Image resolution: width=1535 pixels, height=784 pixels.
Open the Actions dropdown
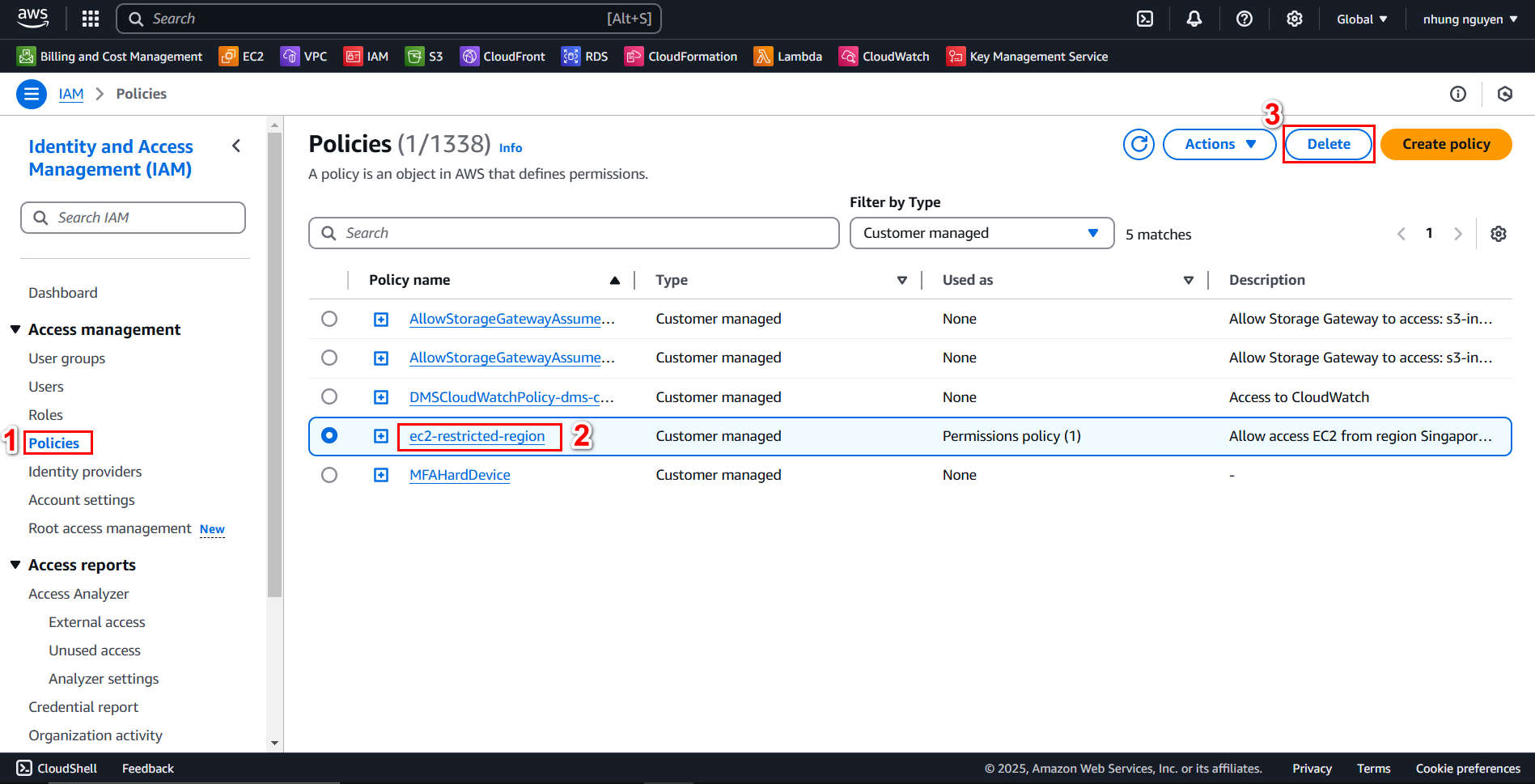(x=1219, y=144)
